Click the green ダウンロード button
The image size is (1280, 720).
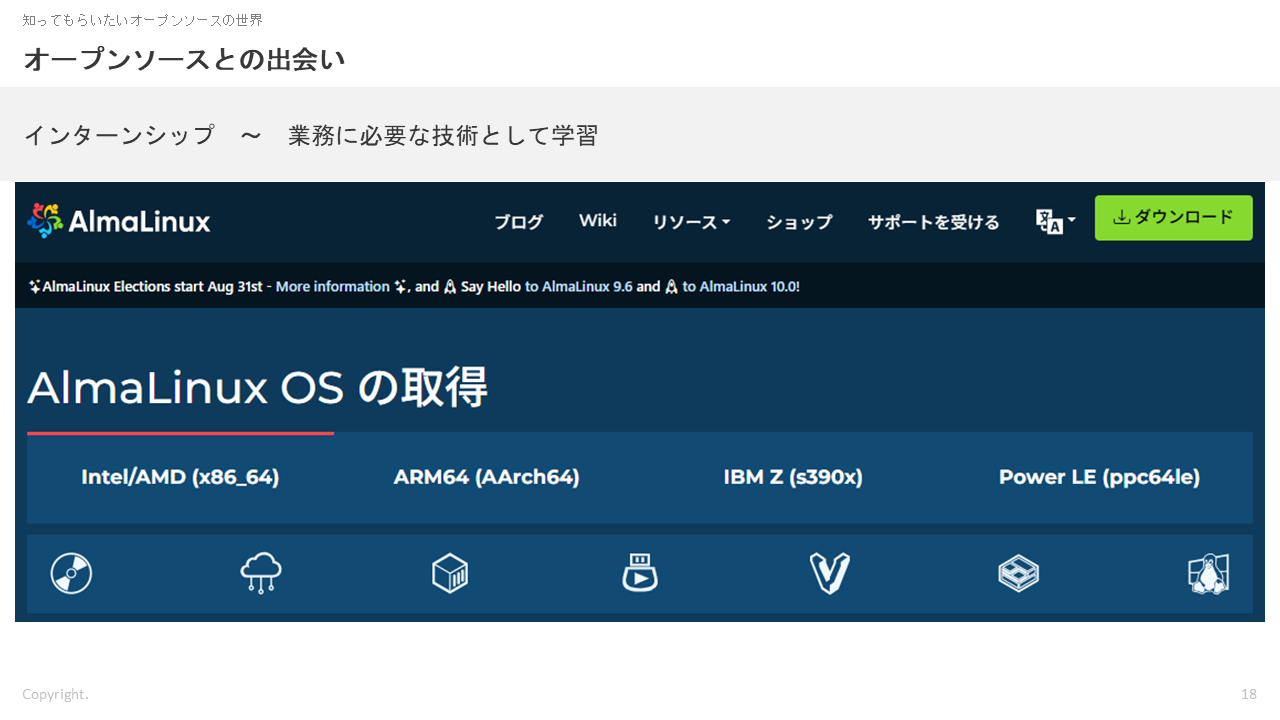1173,218
